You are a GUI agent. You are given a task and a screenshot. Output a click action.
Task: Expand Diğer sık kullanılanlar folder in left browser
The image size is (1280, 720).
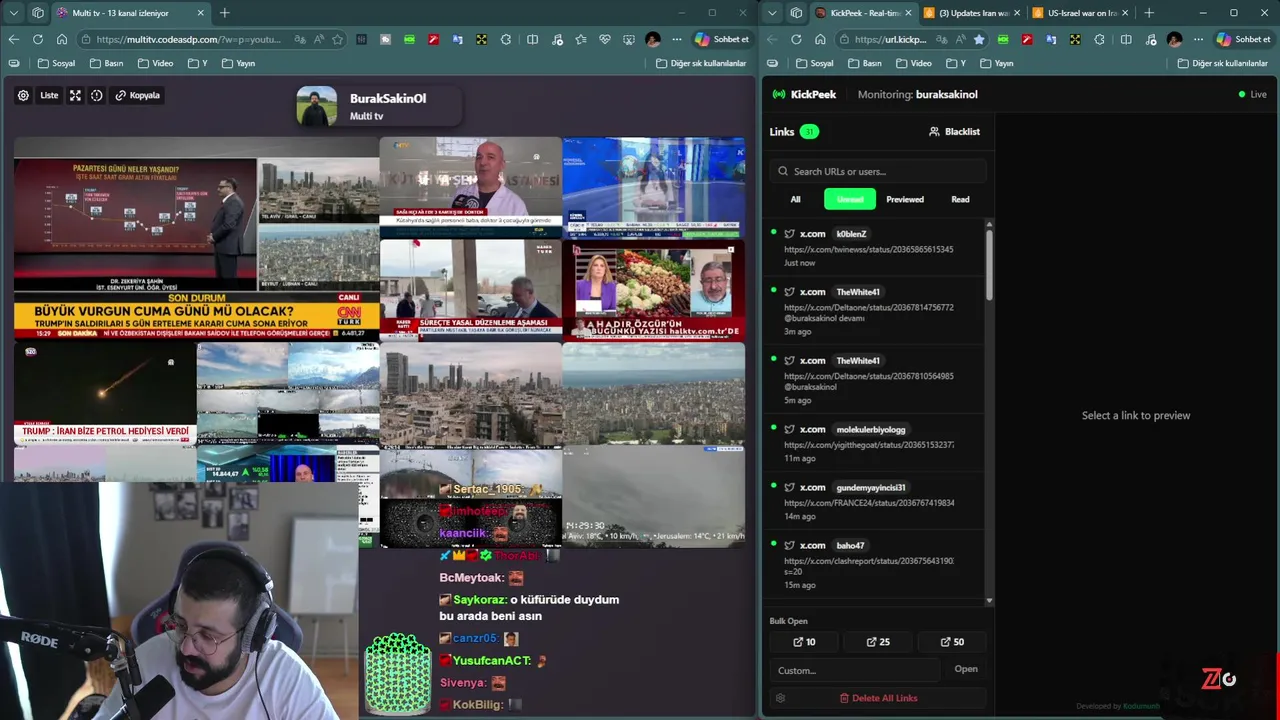coord(701,63)
